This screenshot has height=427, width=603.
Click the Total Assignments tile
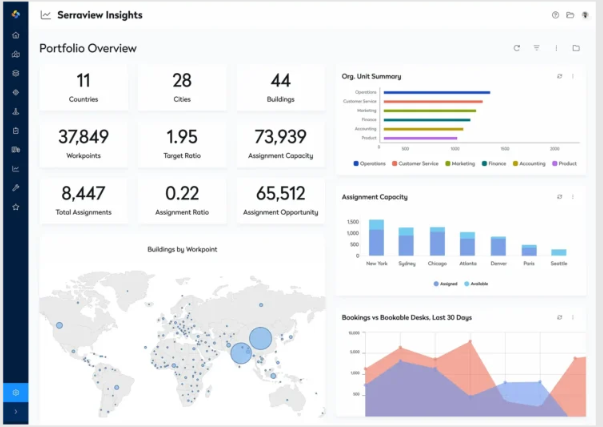[x=83, y=200]
